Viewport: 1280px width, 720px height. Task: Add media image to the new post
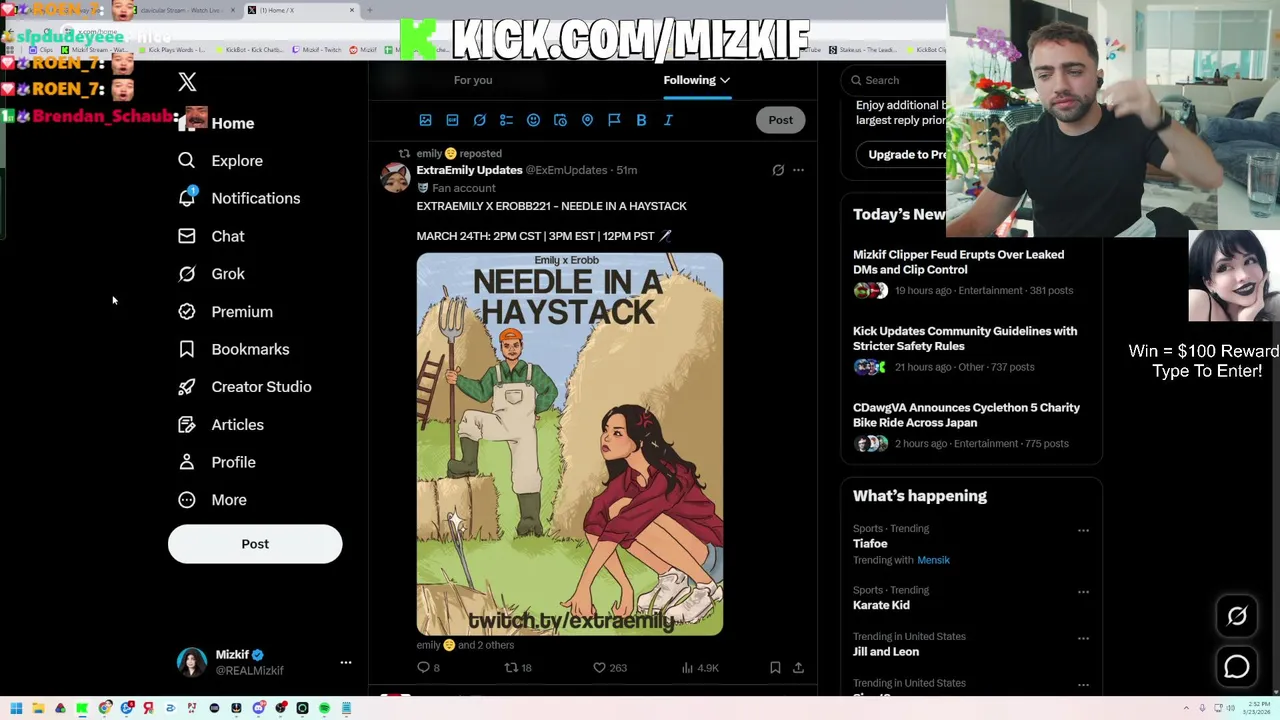pos(425,120)
